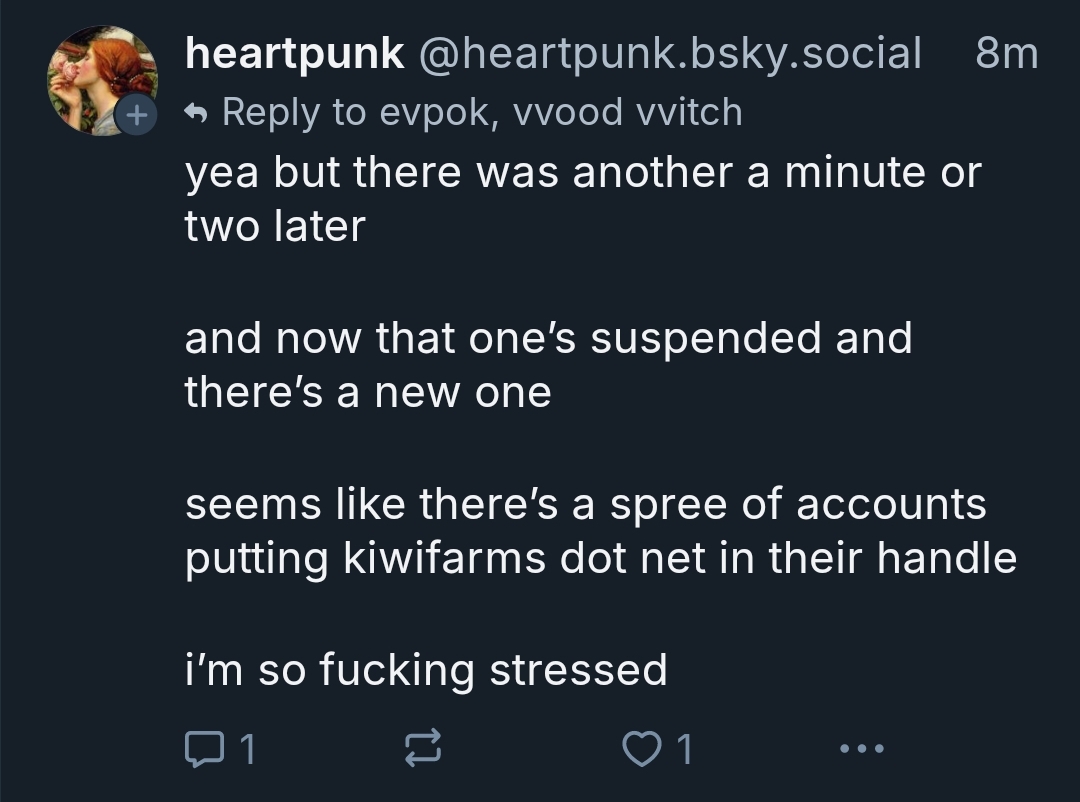Screen dimensions: 1080x802
Task: Click the "putting kiwifarms dot net" line
Action: click(600, 558)
